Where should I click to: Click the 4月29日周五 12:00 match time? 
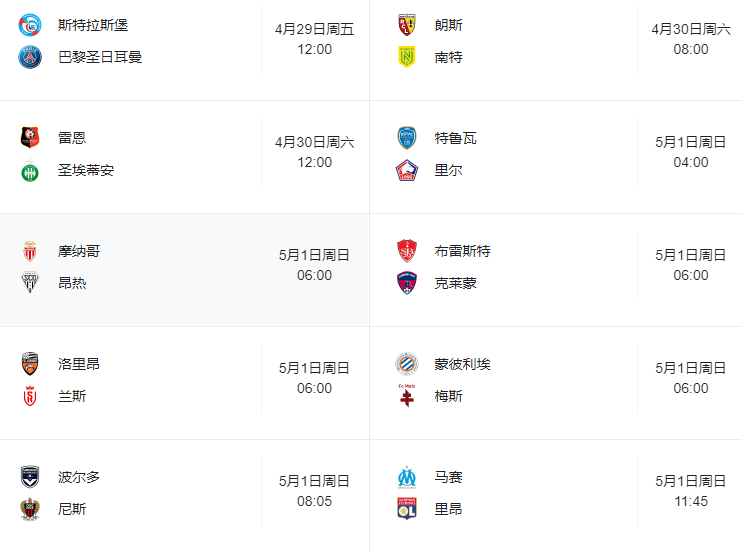point(314,39)
